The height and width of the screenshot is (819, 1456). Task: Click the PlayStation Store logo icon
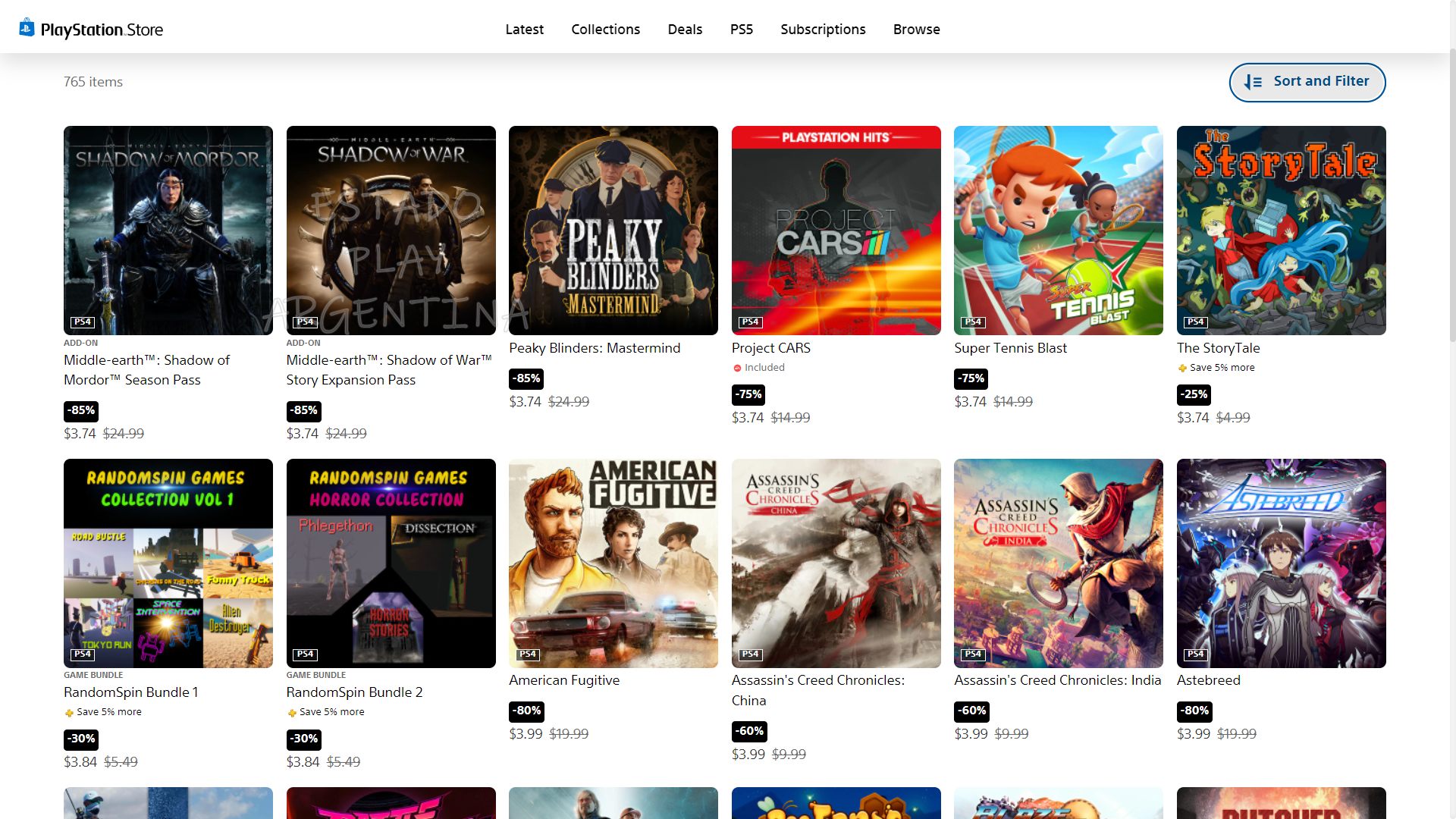click(27, 28)
